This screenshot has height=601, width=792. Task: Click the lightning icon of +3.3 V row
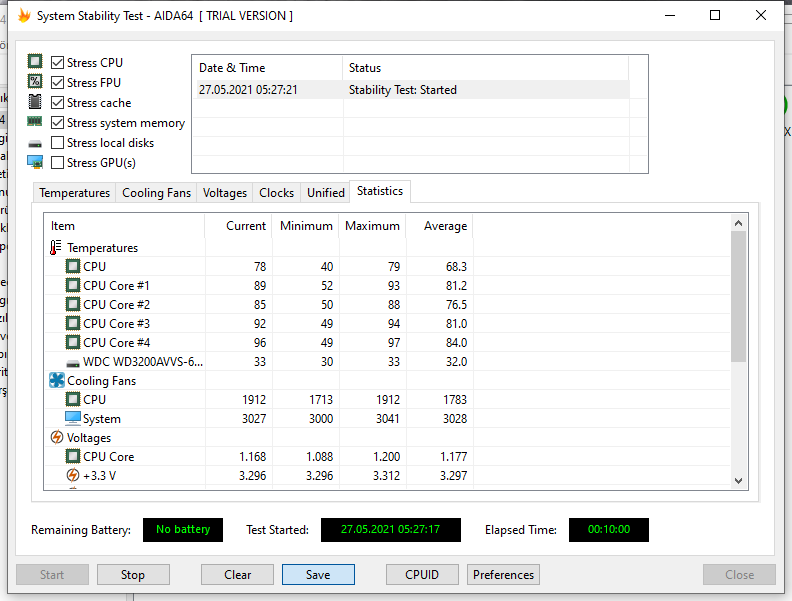(x=73, y=475)
